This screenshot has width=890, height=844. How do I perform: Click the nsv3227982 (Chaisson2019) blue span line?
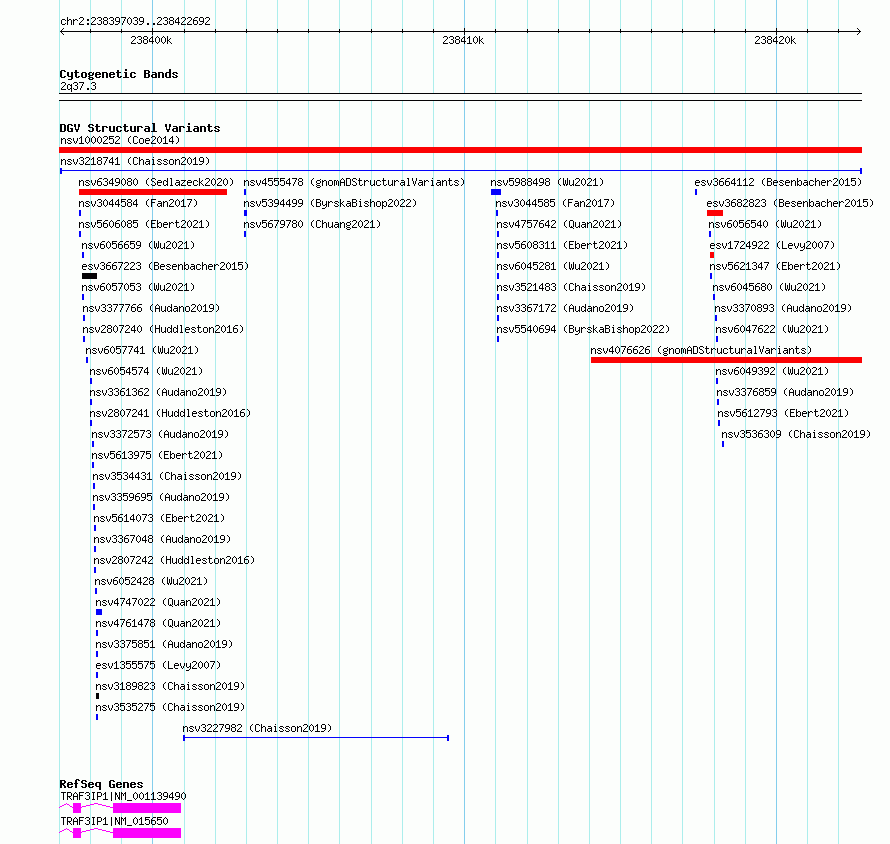[x=316, y=738]
